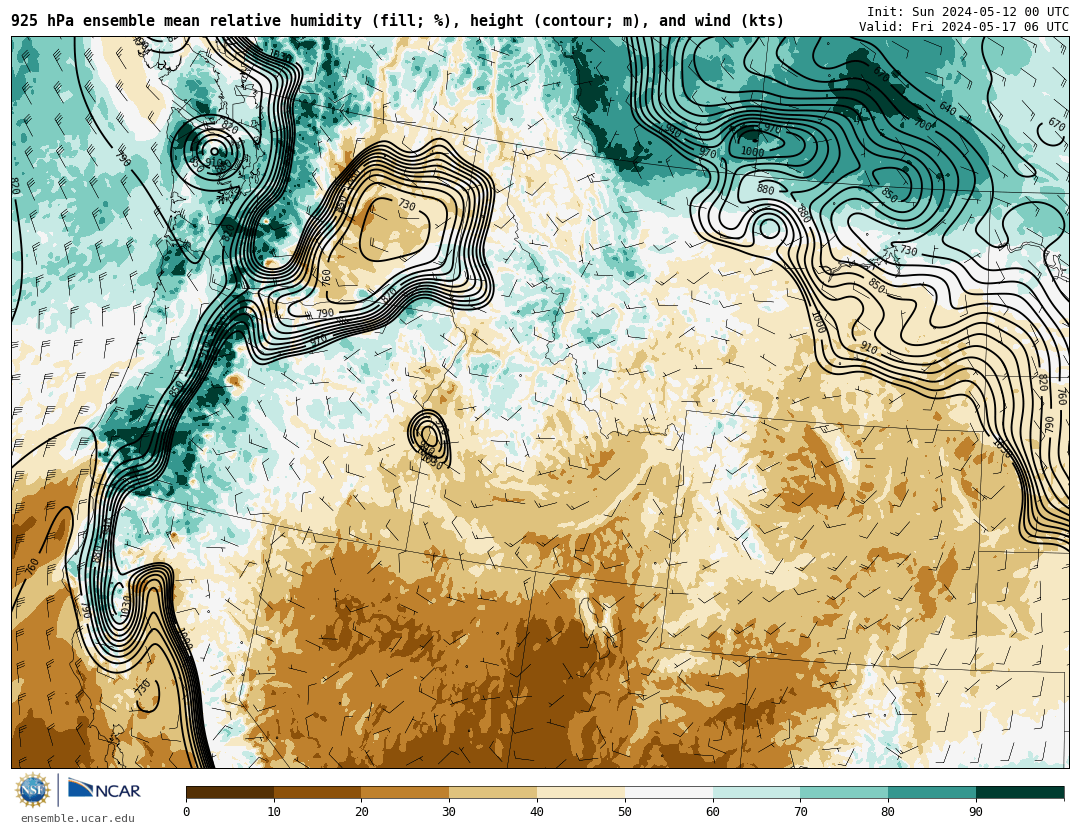Click the NCAR logo
Screen dimensions: 1080x831
pyautogui.click(x=105, y=789)
